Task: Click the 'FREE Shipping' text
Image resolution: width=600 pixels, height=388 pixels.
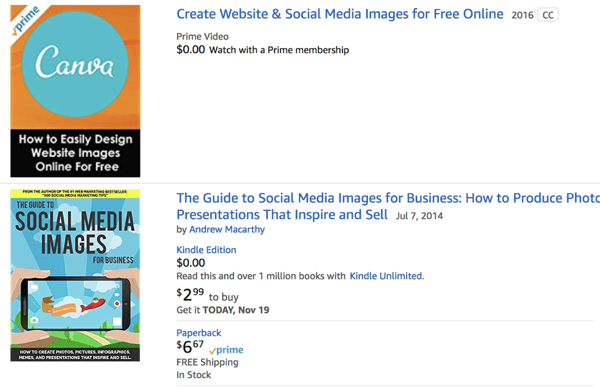Action: [x=207, y=362]
